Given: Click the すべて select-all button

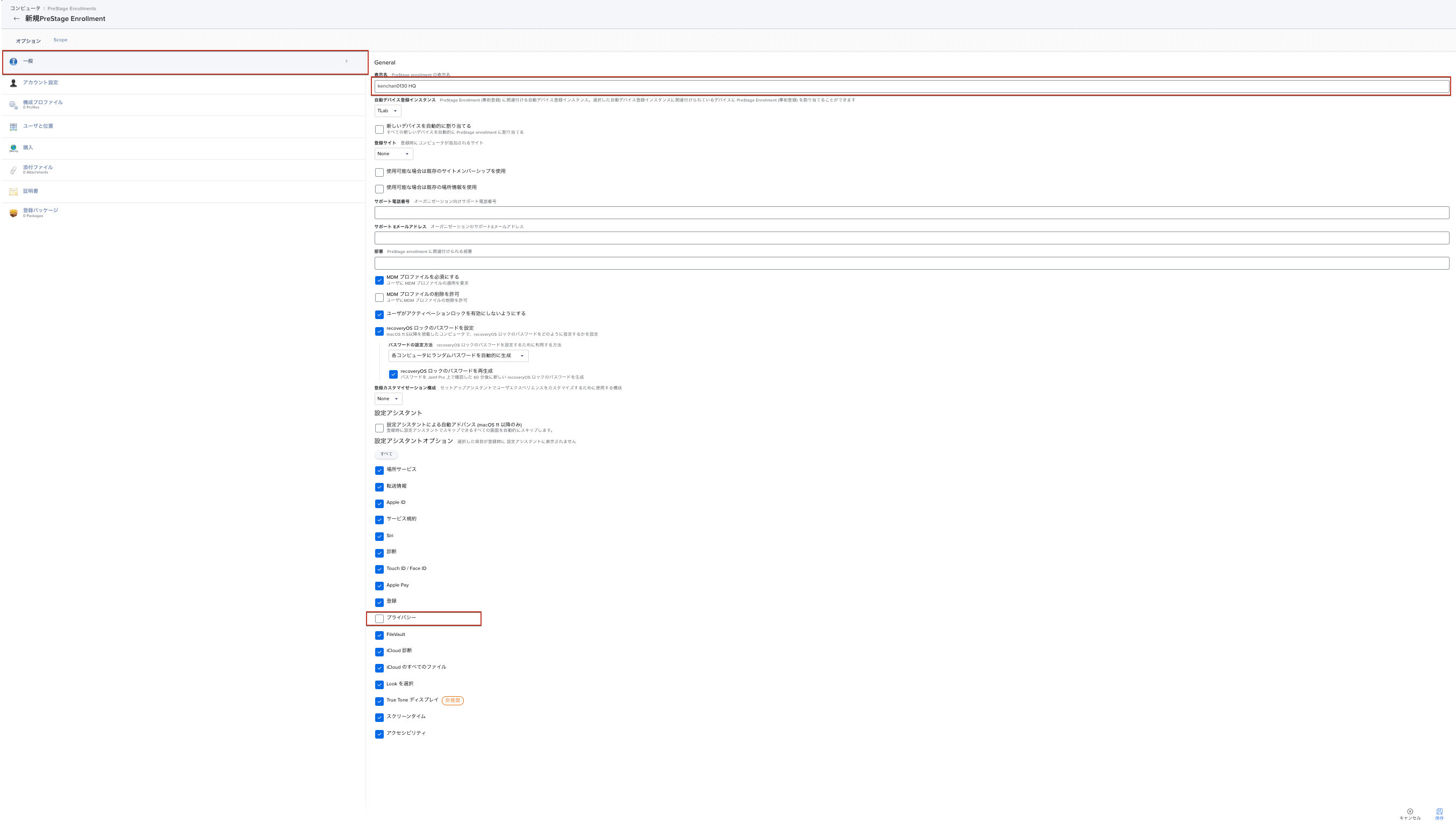Looking at the screenshot, I should click(x=386, y=454).
